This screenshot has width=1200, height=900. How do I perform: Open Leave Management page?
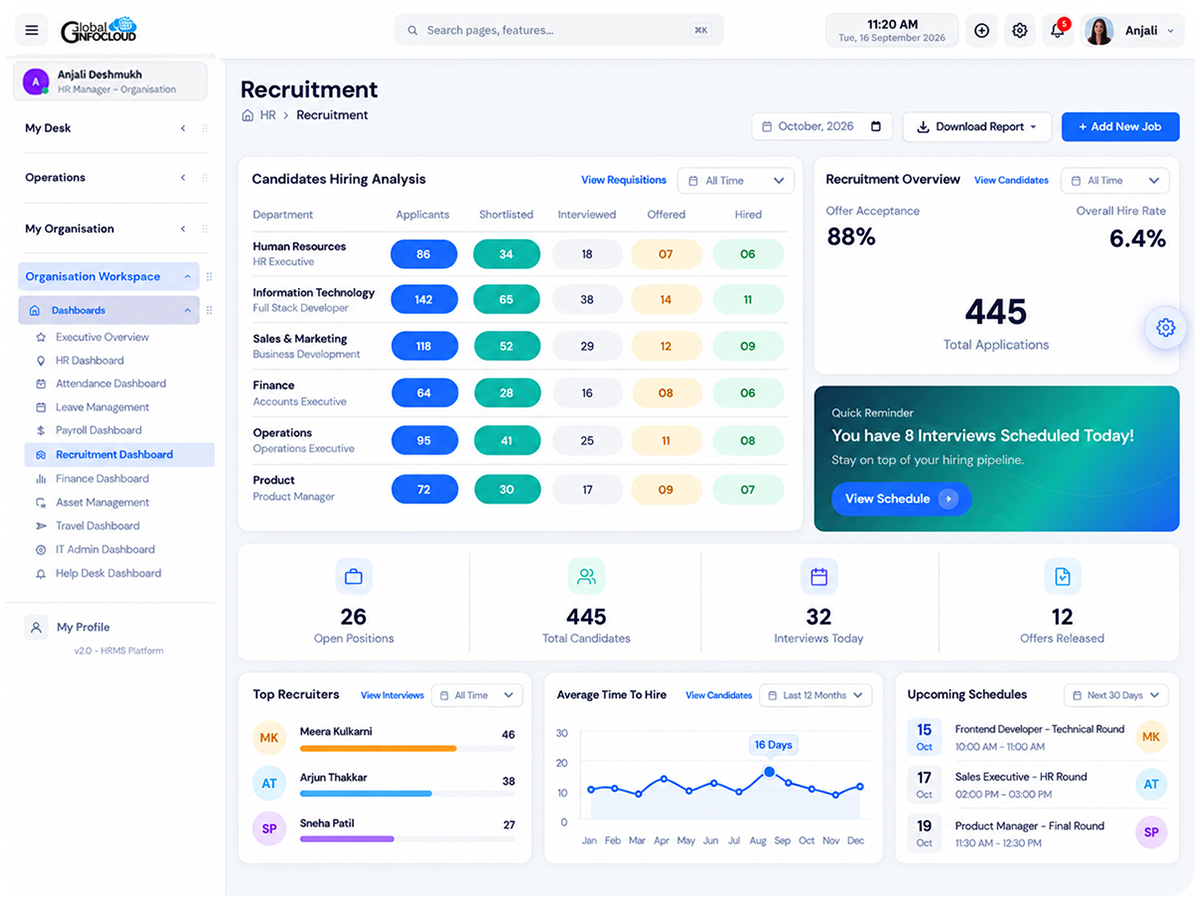(x=102, y=407)
